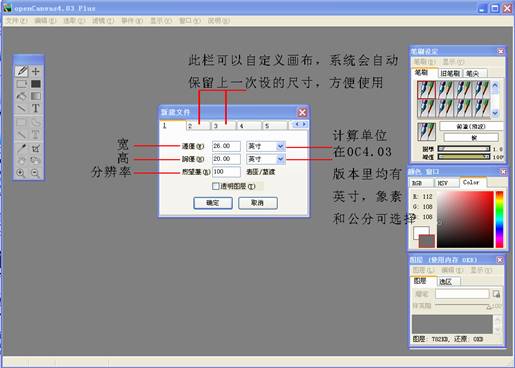This screenshot has height=368, width=515.
Task: Switch to preset tab 5 in the dialog
Action: click(x=275, y=126)
